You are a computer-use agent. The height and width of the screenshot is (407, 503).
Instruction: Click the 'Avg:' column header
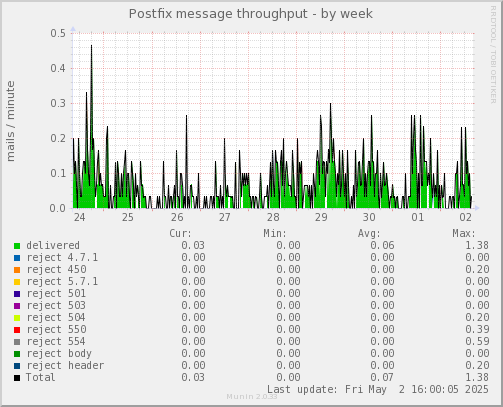[x=369, y=233]
